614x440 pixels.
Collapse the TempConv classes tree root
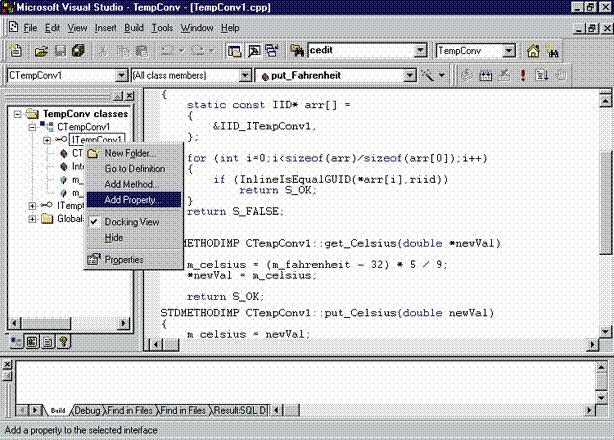17,114
